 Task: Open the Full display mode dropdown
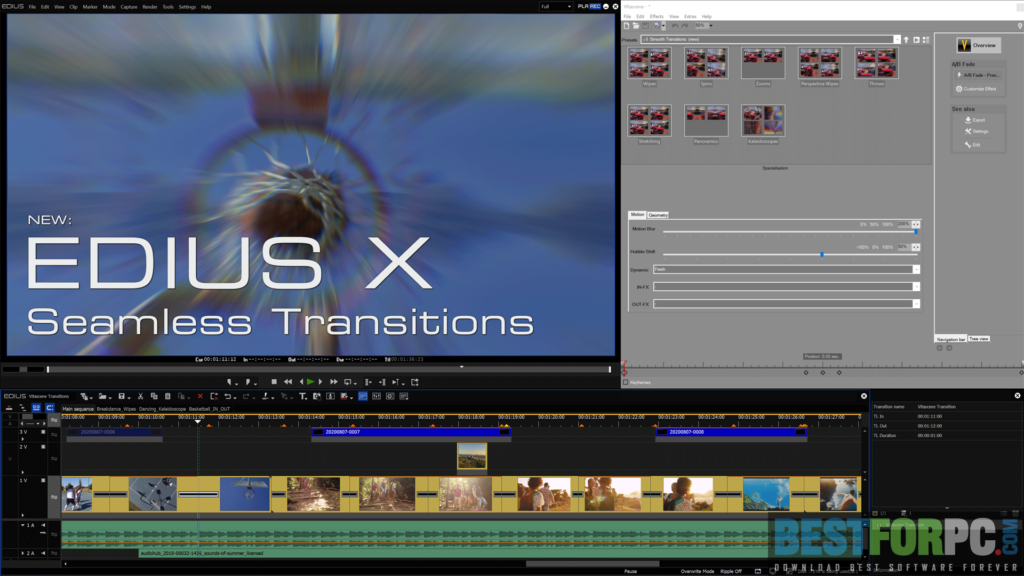[556, 7]
